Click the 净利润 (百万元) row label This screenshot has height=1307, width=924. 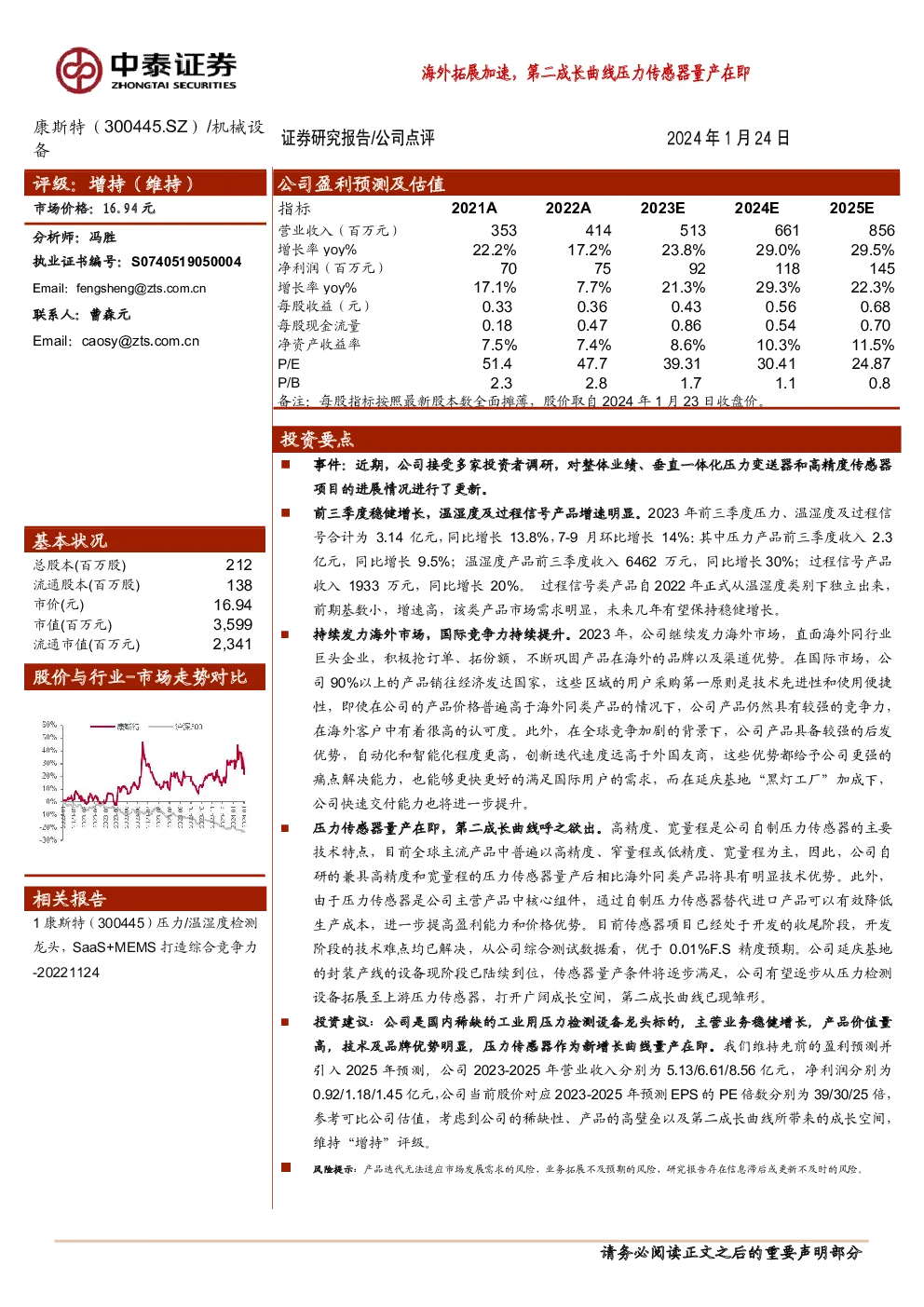point(331,268)
